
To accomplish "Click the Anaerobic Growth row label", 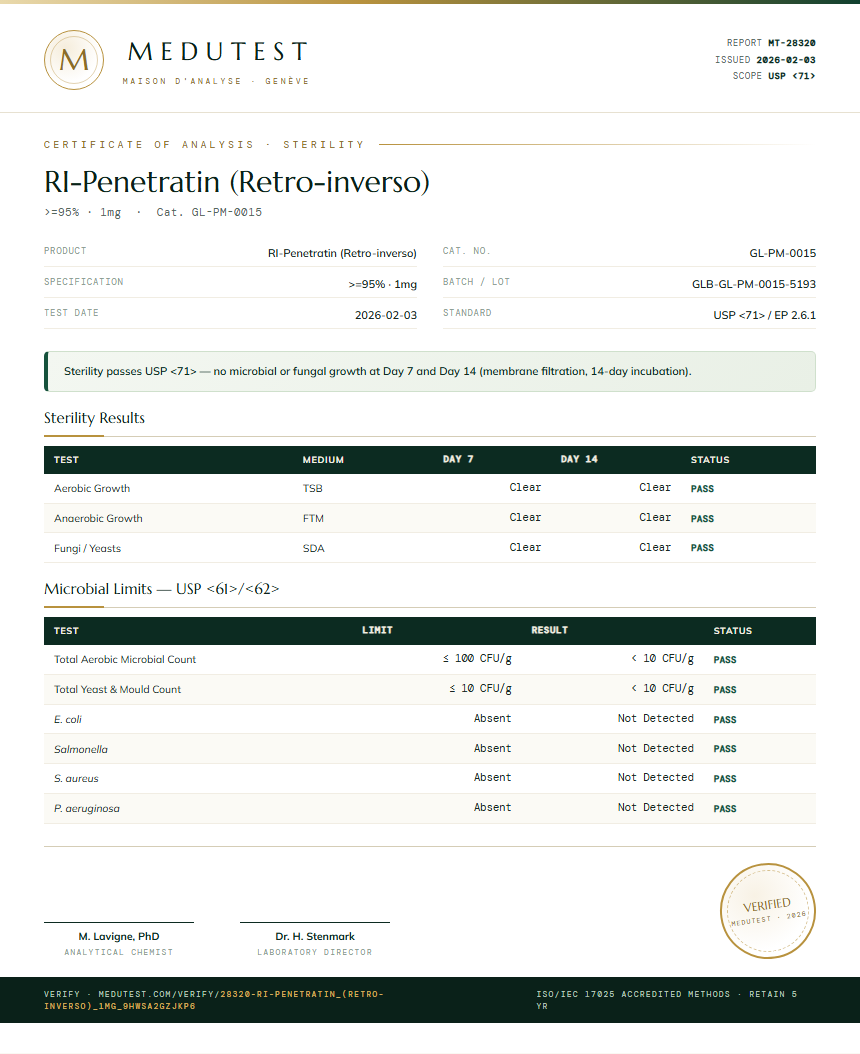I will pos(98,518).
